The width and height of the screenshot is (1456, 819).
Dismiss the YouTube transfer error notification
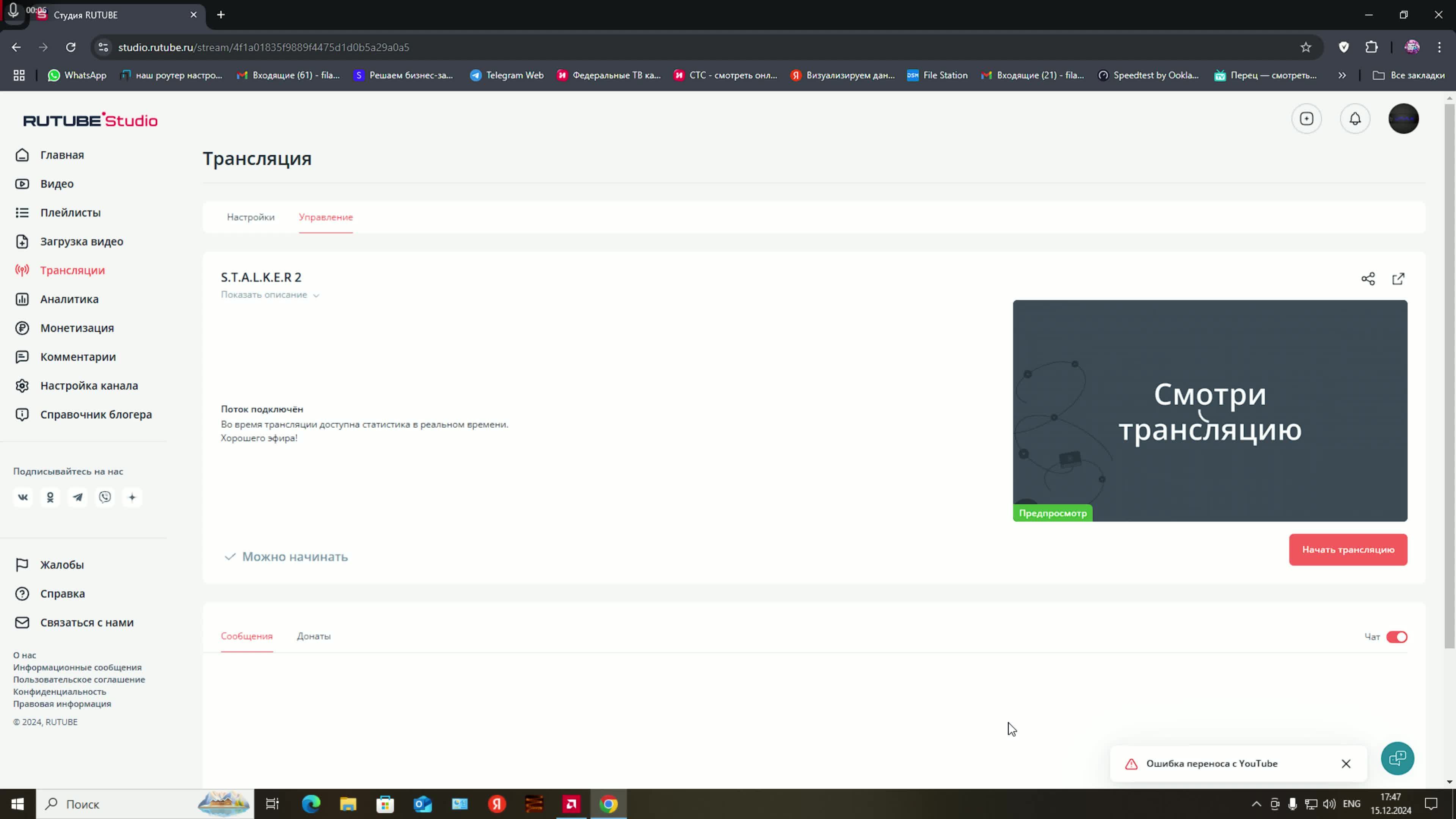click(1346, 764)
